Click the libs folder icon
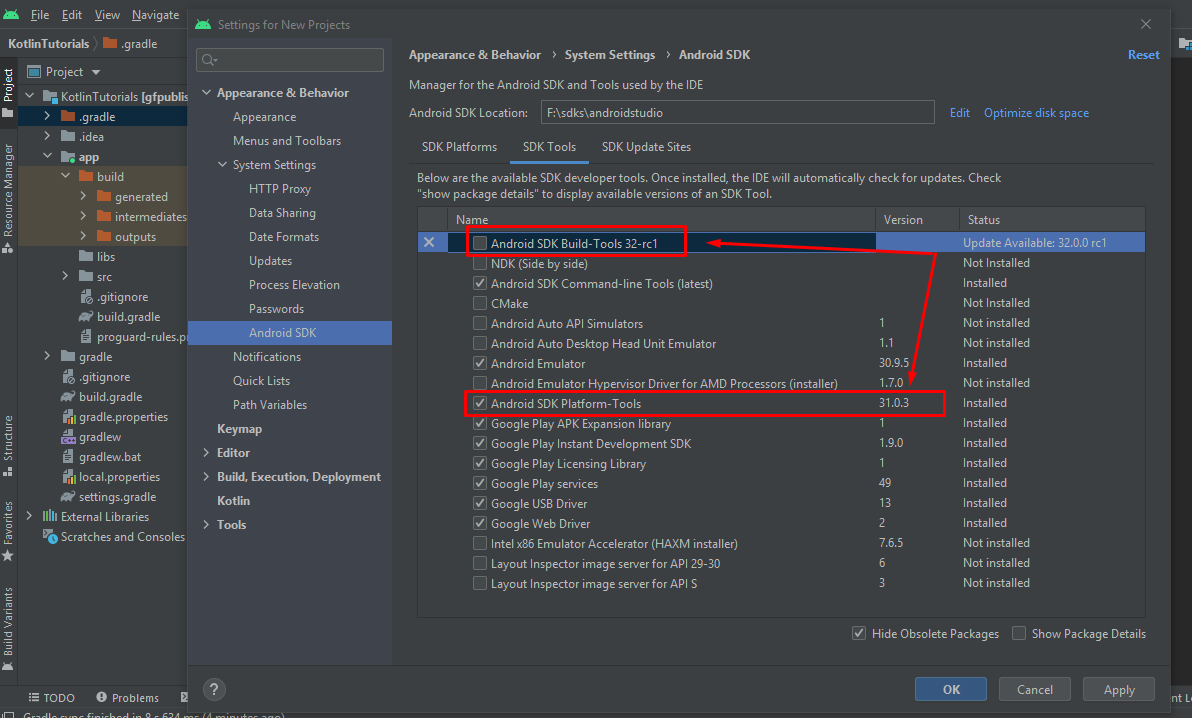The image size is (1192, 718). point(86,256)
